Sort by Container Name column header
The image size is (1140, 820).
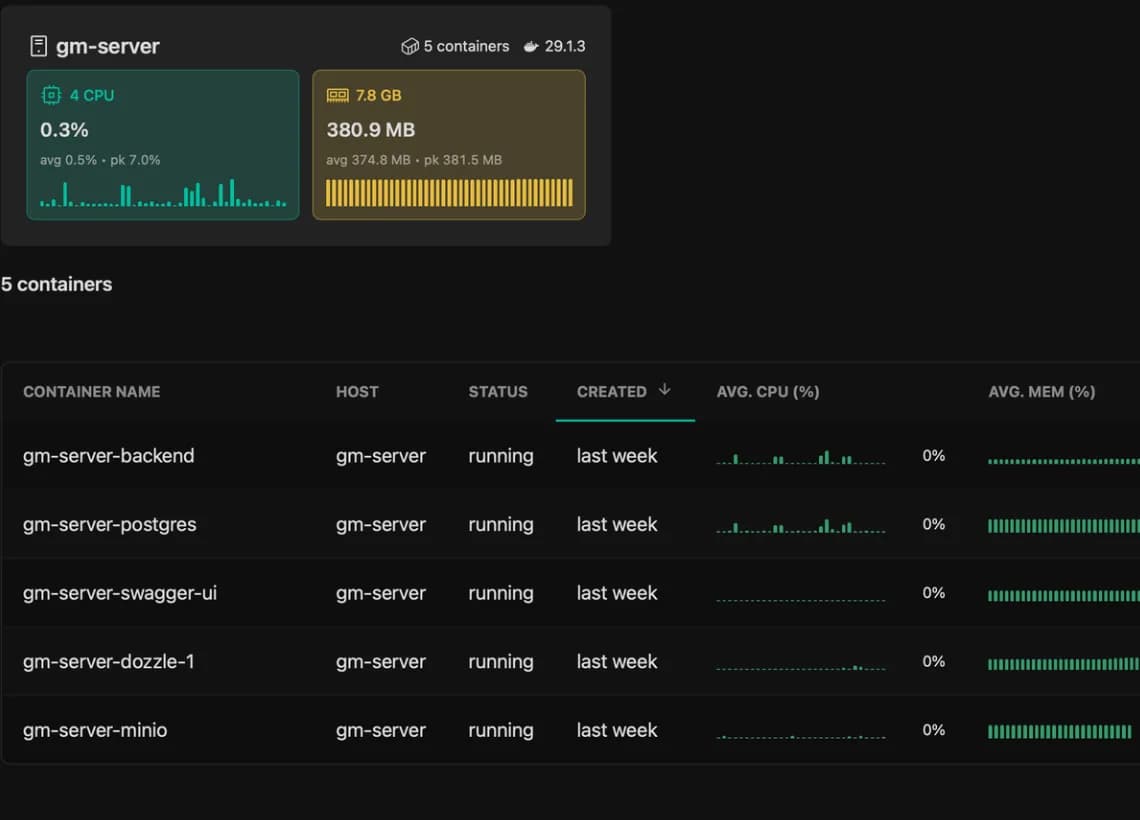pos(92,392)
